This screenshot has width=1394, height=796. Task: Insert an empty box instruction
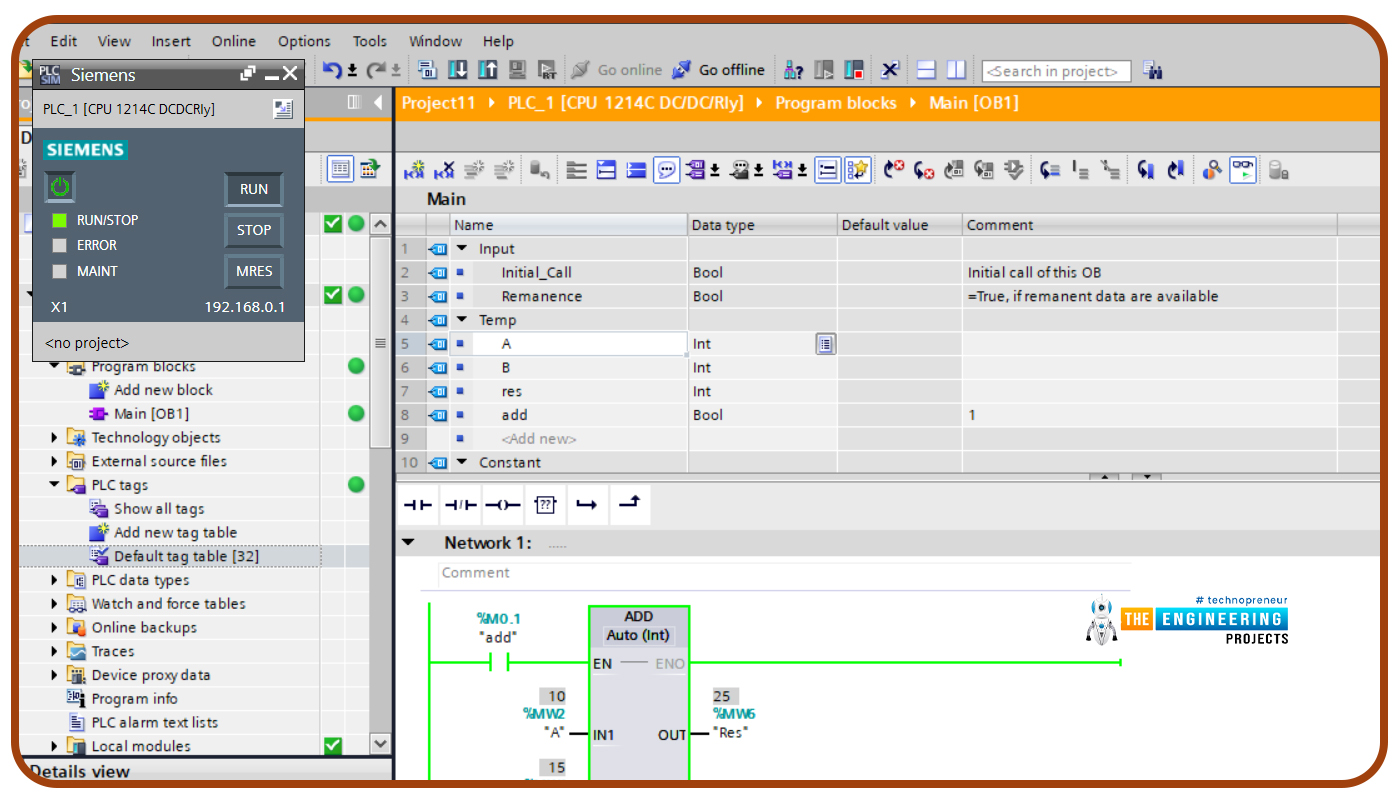coord(544,505)
